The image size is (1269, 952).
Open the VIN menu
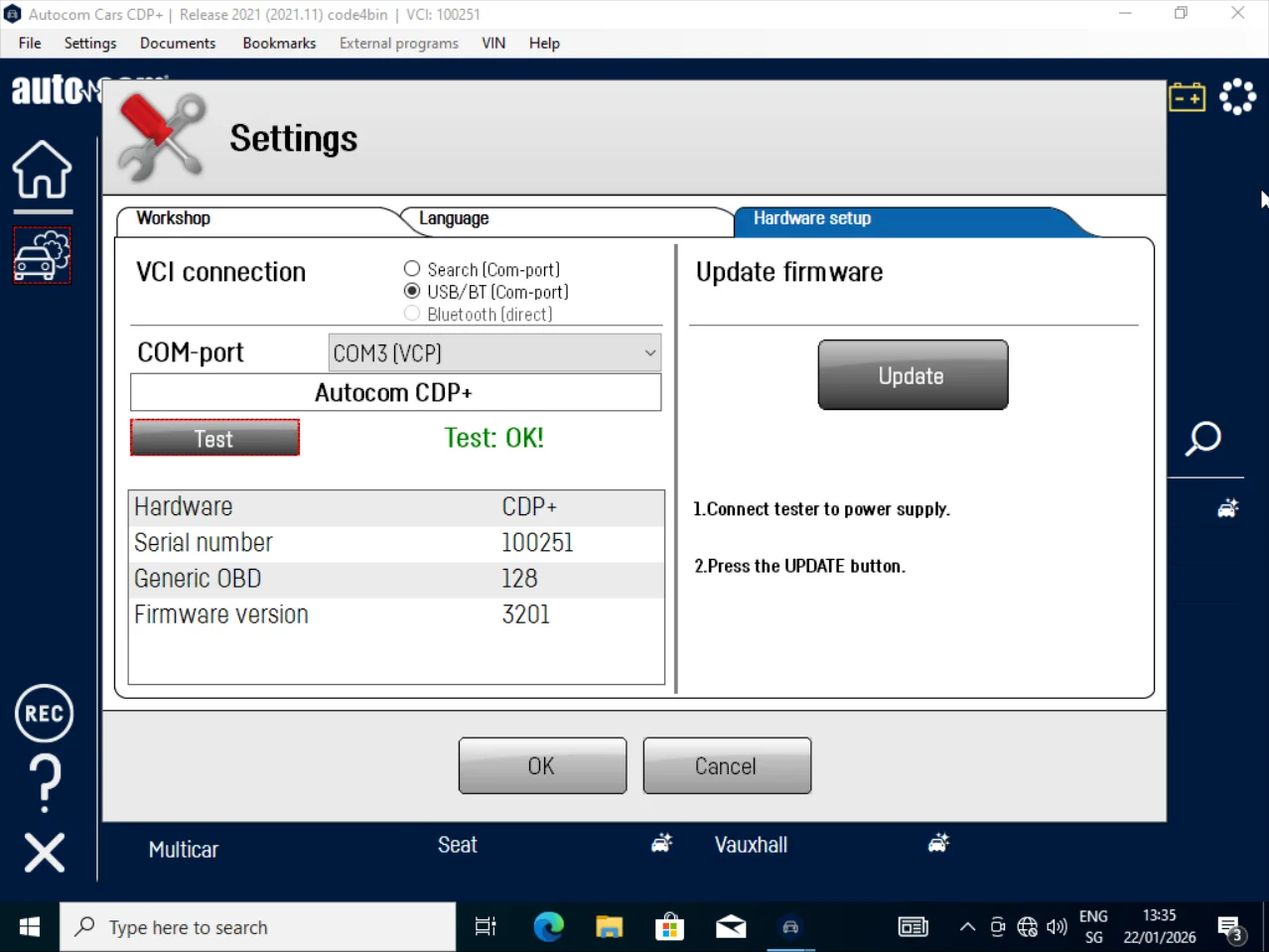point(493,43)
